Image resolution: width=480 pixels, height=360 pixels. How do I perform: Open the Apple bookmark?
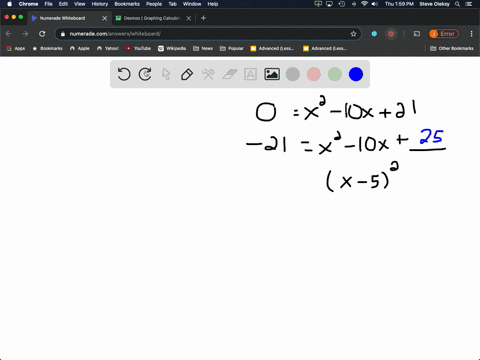coord(80,48)
